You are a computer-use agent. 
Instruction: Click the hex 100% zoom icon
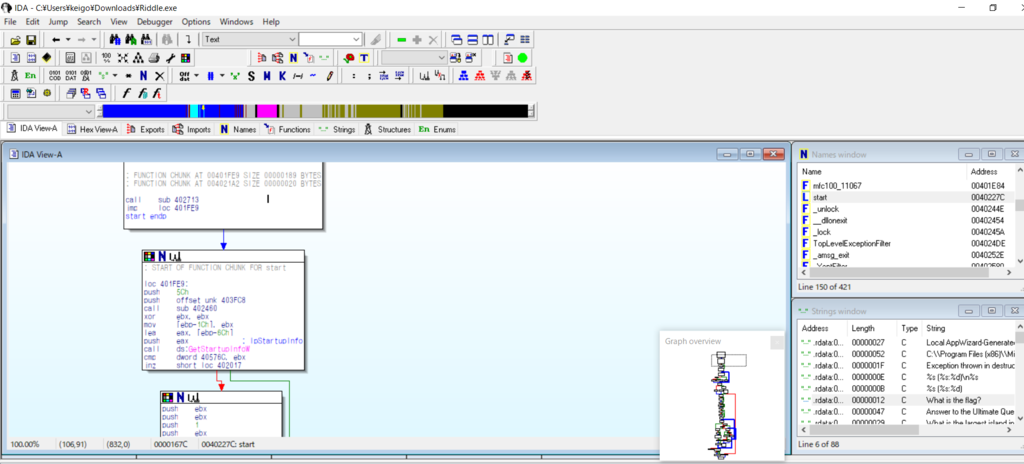(x=106, y=58)
